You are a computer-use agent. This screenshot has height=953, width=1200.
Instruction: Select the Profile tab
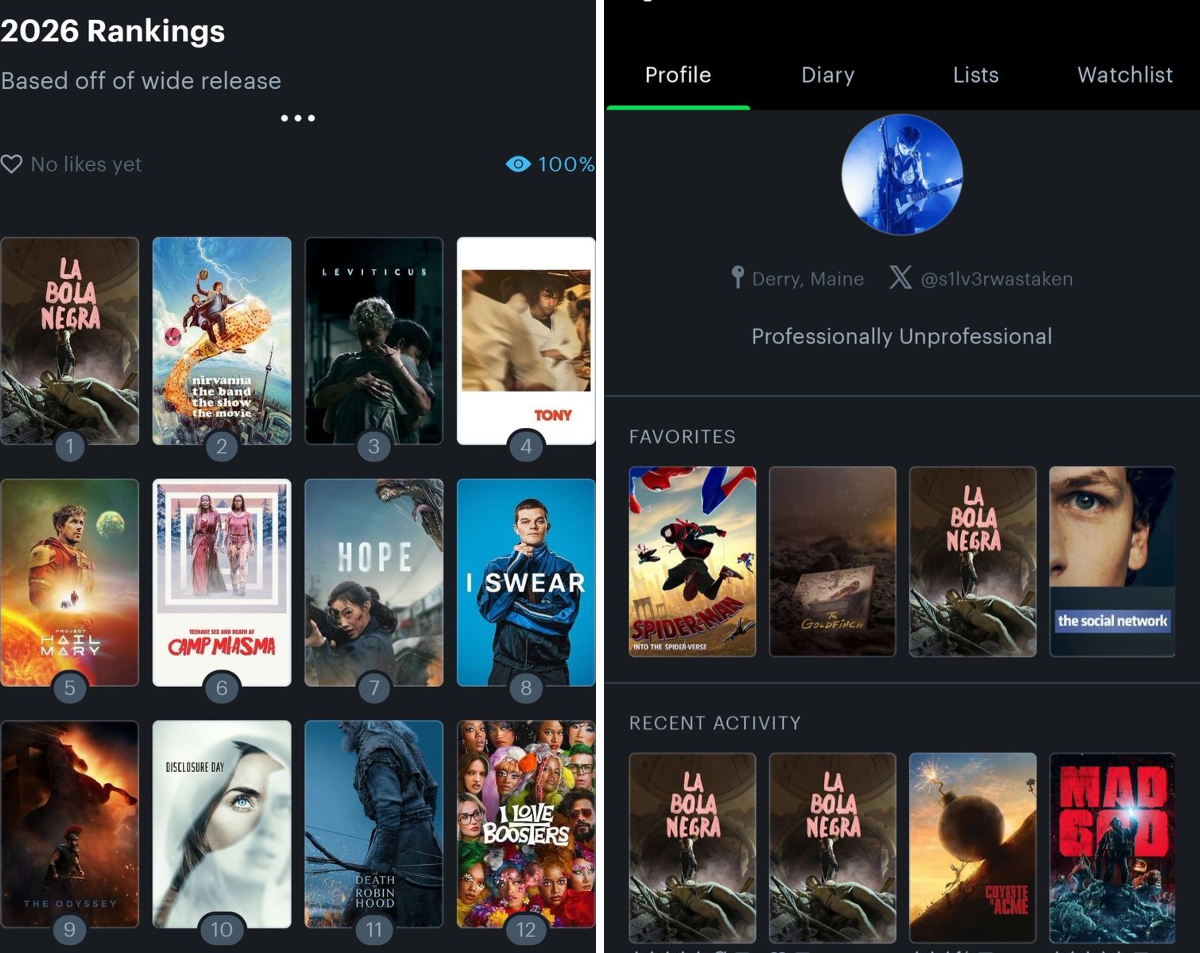pos(678,75)
